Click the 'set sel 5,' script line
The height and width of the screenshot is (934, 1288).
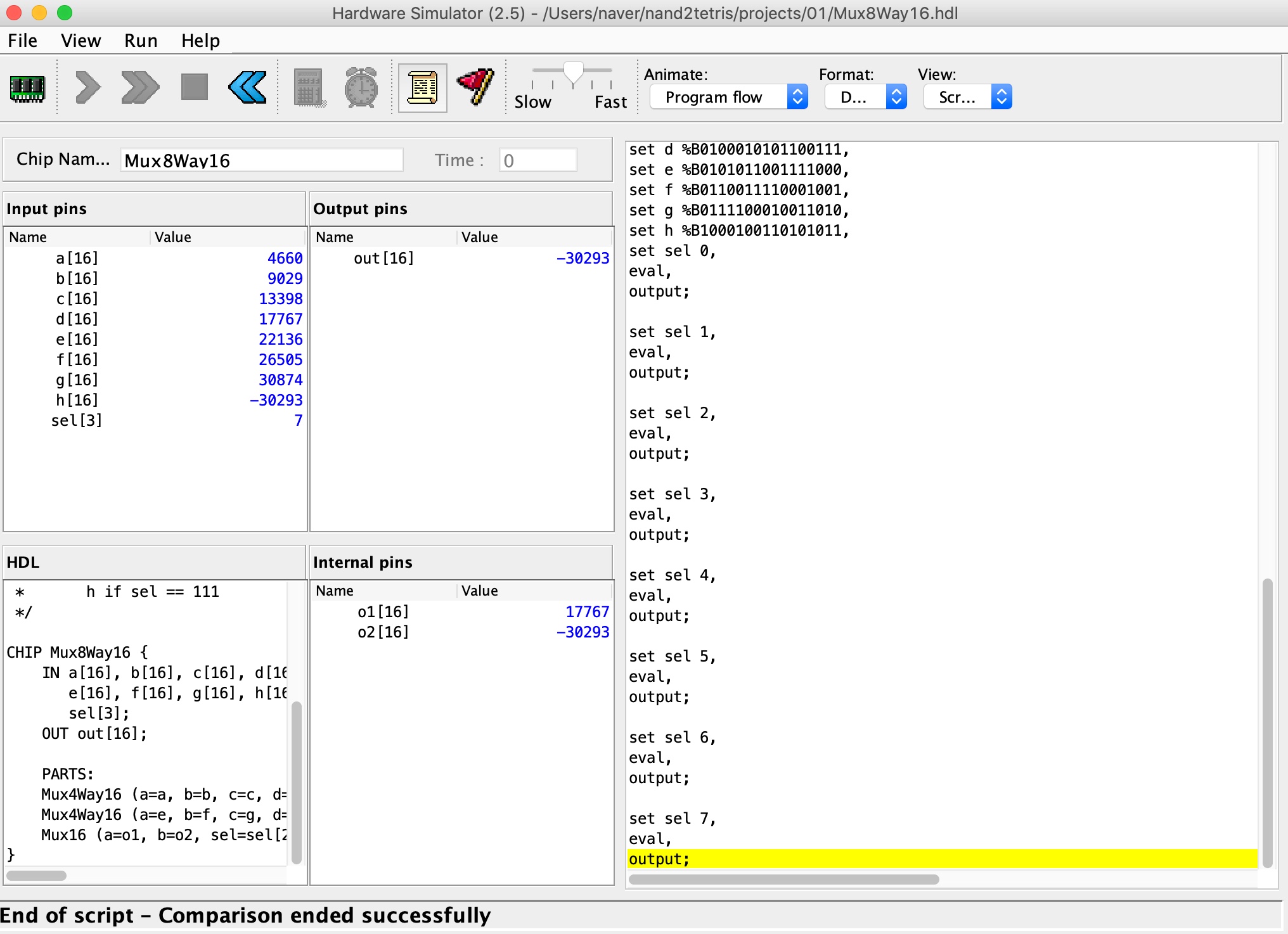672,656
